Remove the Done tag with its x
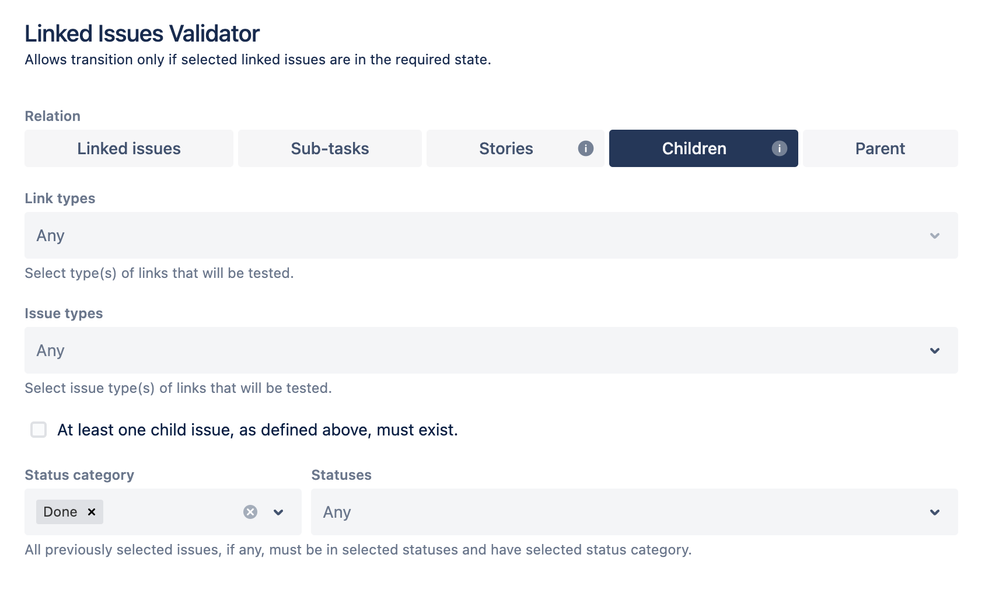Image resolution: width=999 pixels, height=592 pixels. (x=92, y=512)
